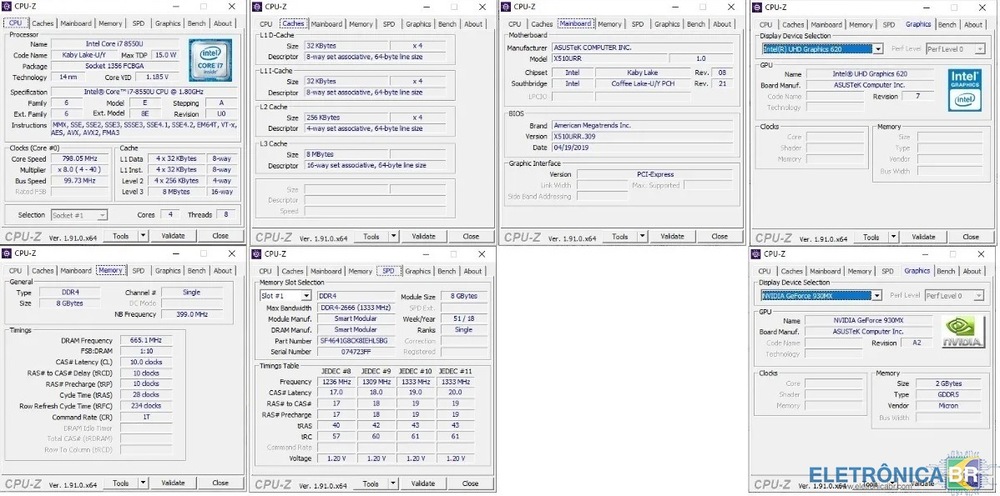This screenshot has height=496, width=1000.
Task: Click the Intel Graphics logo
Action: (x=964, y=86)
